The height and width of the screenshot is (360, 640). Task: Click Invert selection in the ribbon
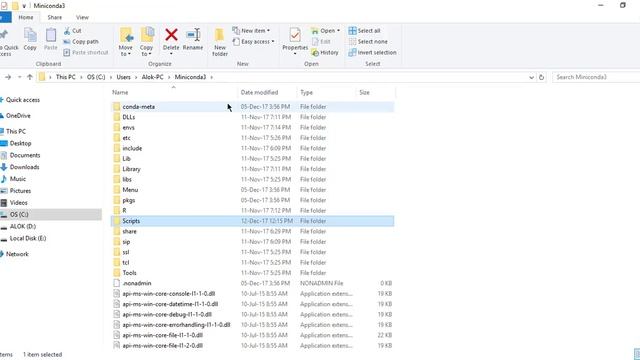click(372, 53)
